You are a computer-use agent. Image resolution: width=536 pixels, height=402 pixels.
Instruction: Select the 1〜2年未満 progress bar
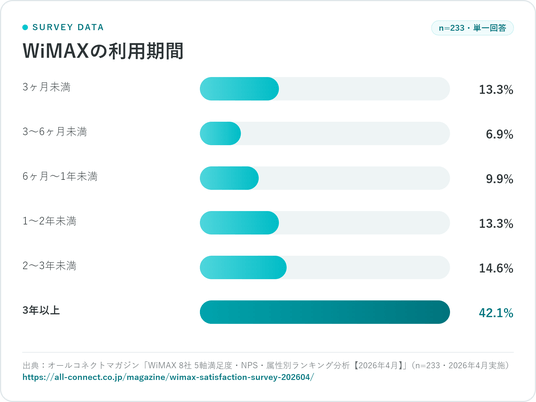click(325, 223)
